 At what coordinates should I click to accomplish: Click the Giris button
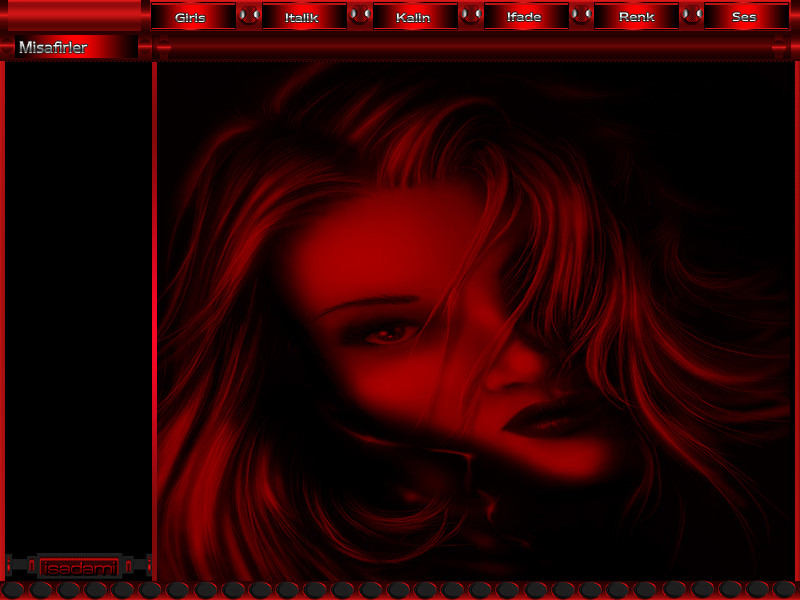[x=193, y=17]
